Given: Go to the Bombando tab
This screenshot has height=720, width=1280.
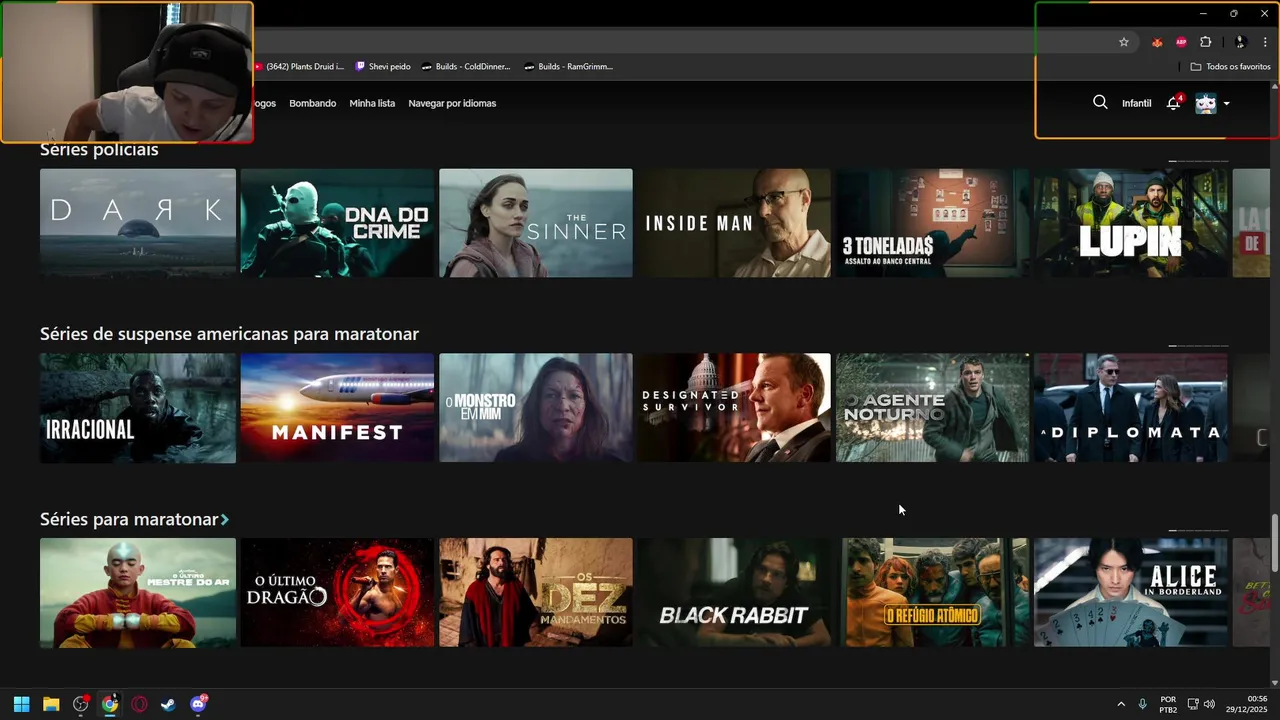Looking at the screenshot, I should coord(313,103).
